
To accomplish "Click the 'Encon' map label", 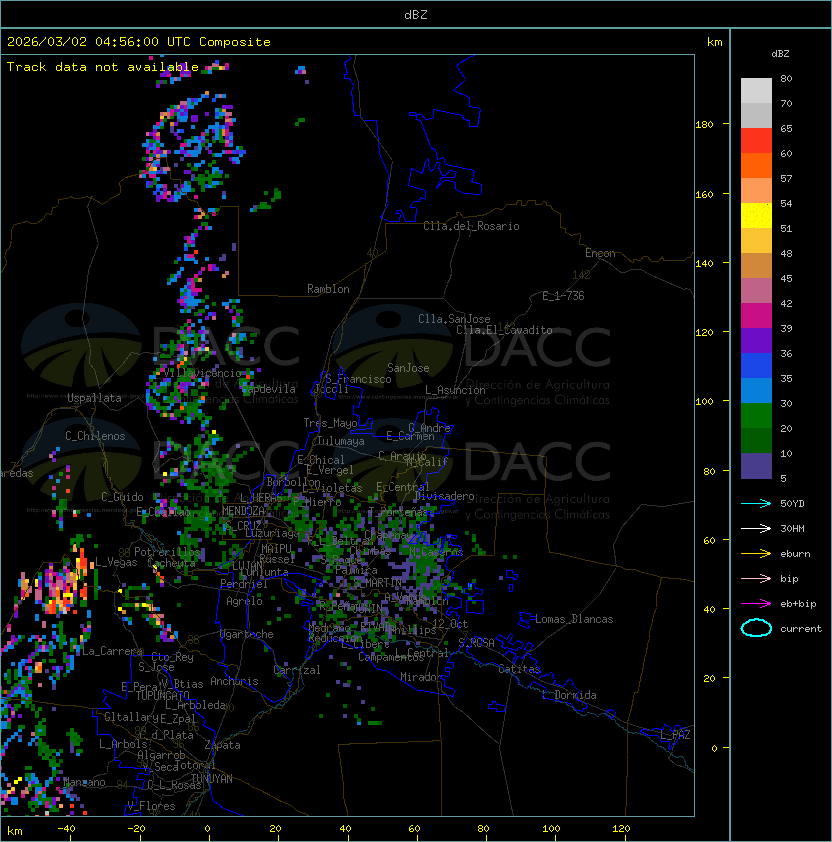I will [x=600, y=253].
